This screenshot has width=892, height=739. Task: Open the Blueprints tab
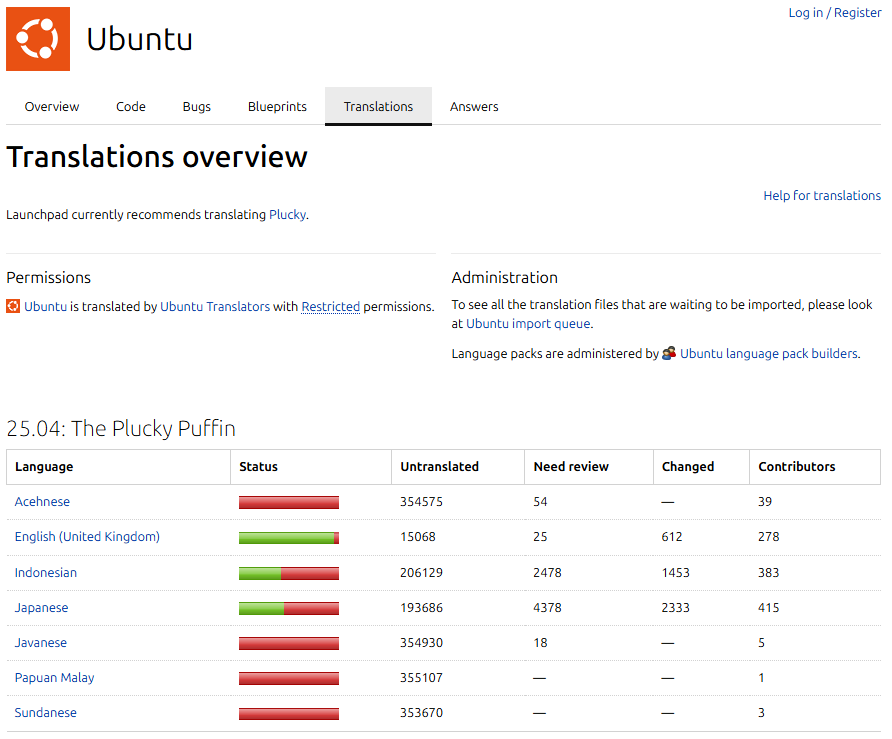[x=277, y=106]
